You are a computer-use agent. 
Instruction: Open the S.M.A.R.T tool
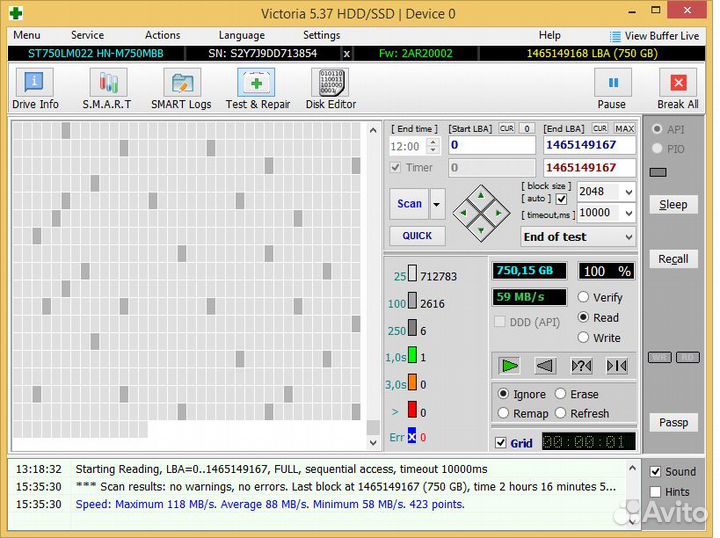point(106,89)
